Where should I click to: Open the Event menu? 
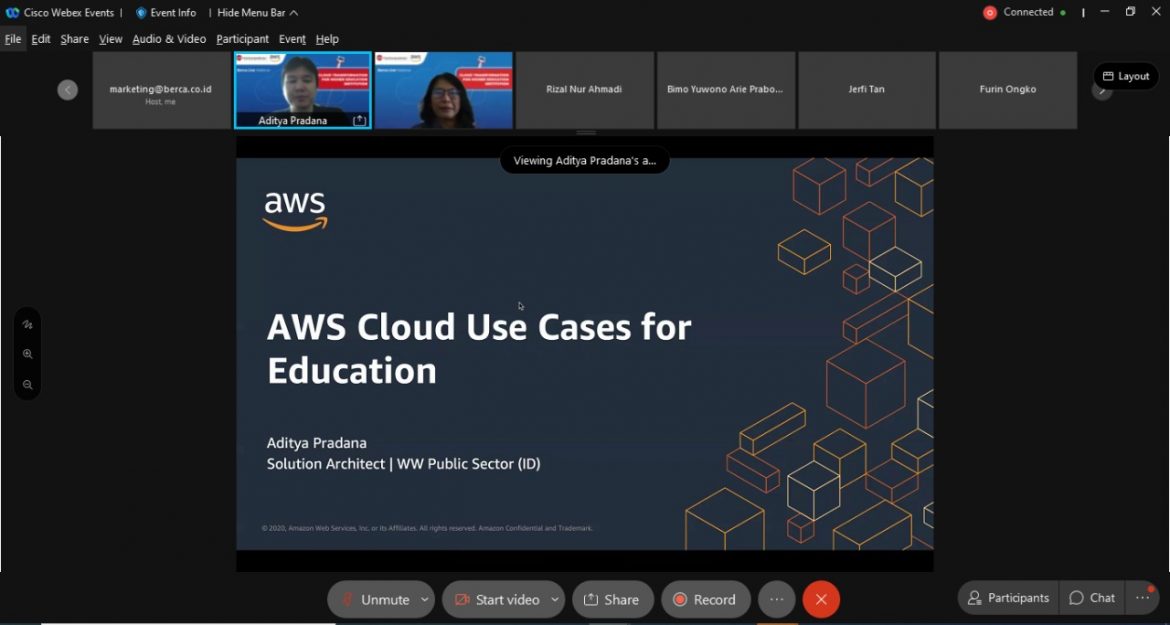(x=292, y=39)
